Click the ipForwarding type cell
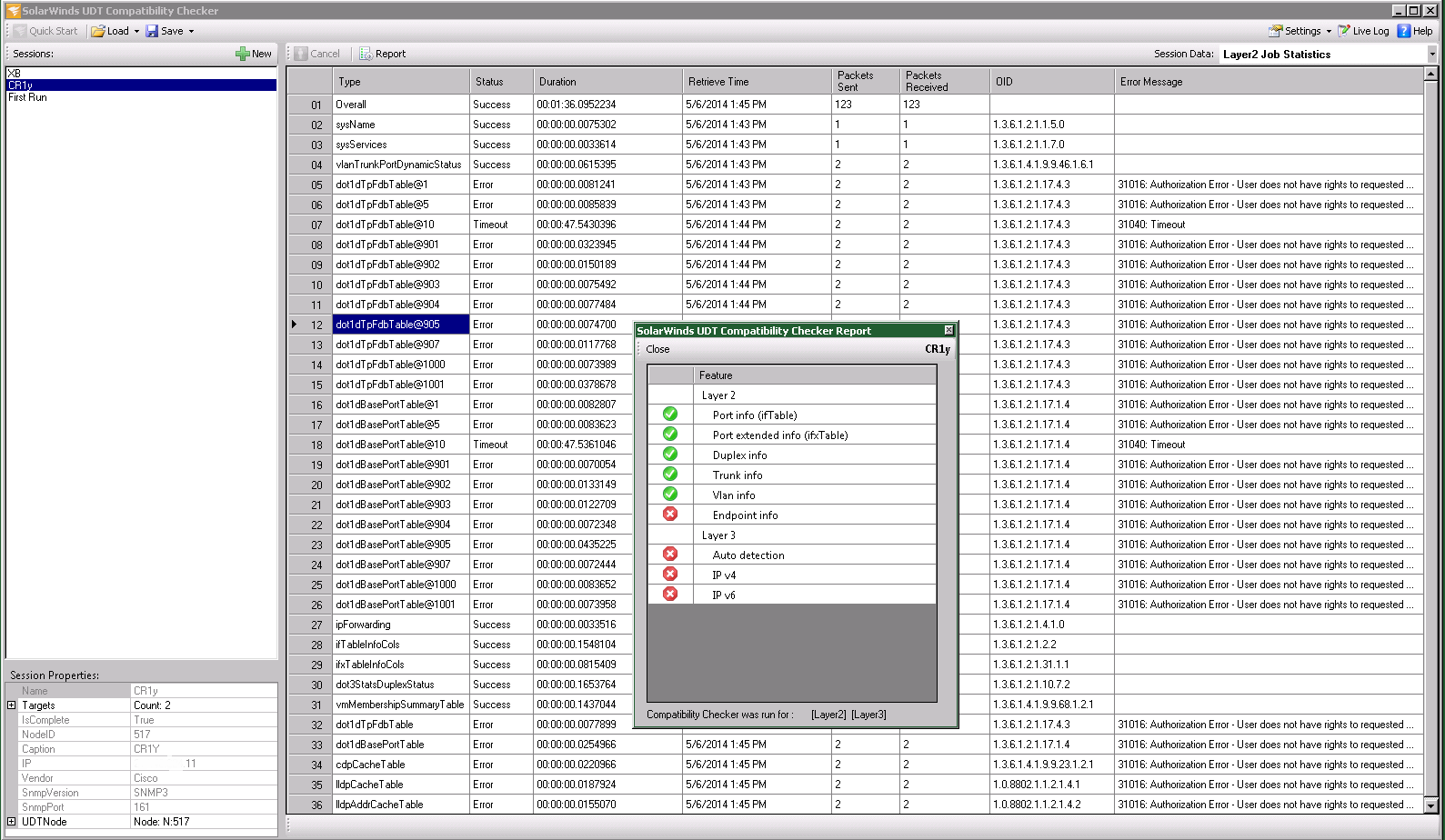 (401, 625)
